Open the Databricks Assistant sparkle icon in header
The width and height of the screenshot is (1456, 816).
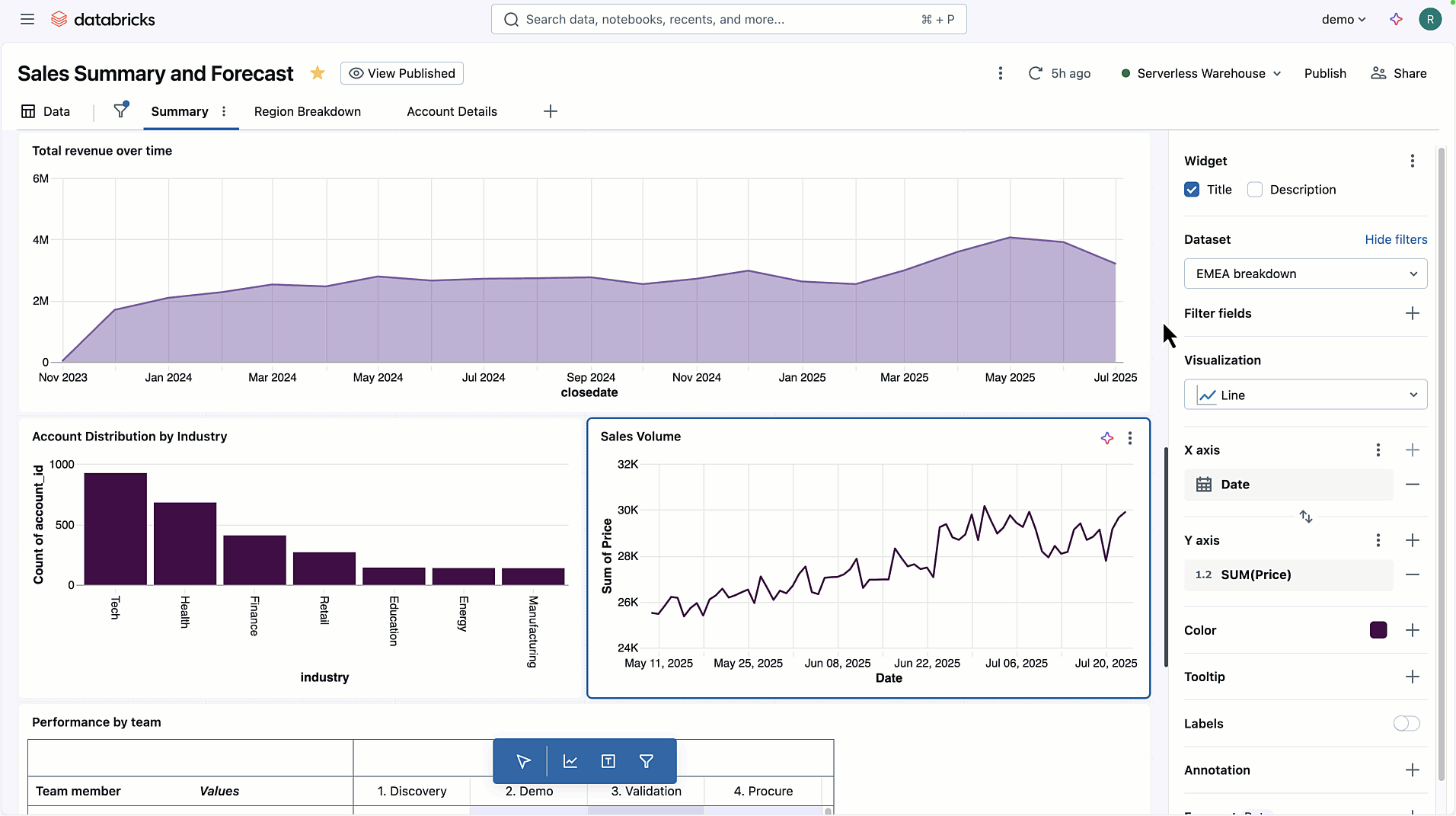(x=1396, y=19)
